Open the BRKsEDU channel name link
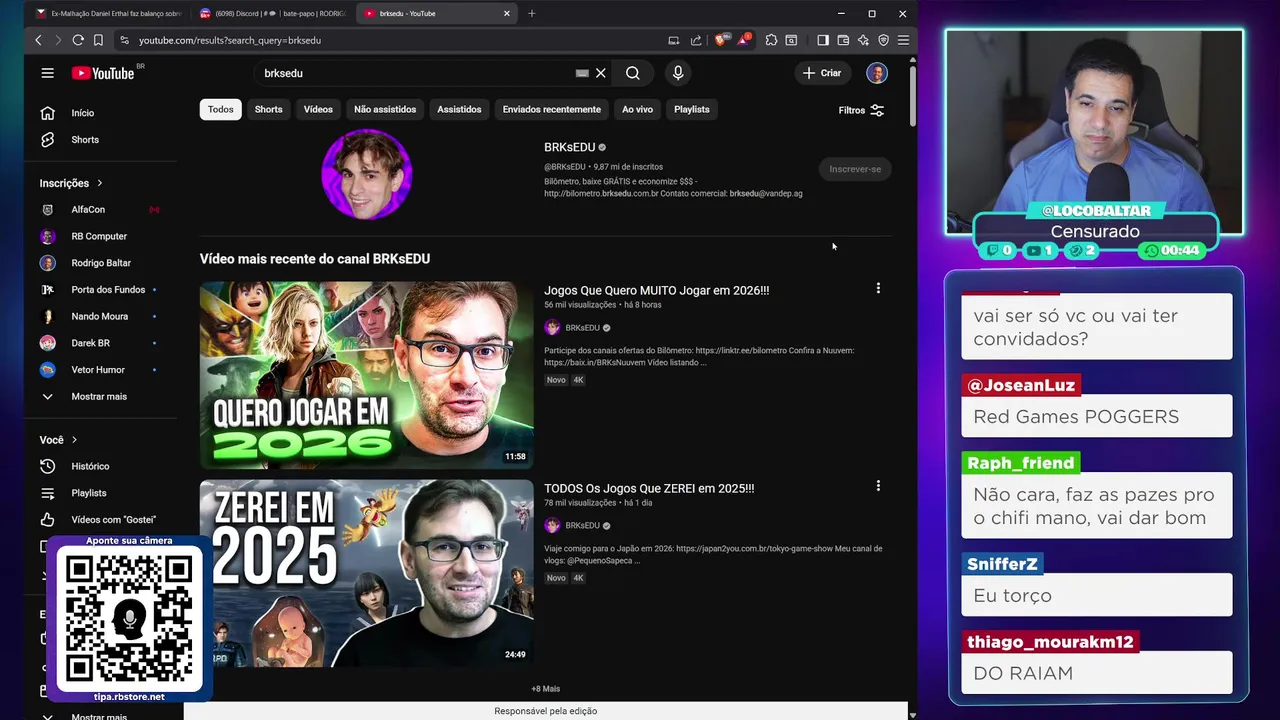 (x=569, y=147)
